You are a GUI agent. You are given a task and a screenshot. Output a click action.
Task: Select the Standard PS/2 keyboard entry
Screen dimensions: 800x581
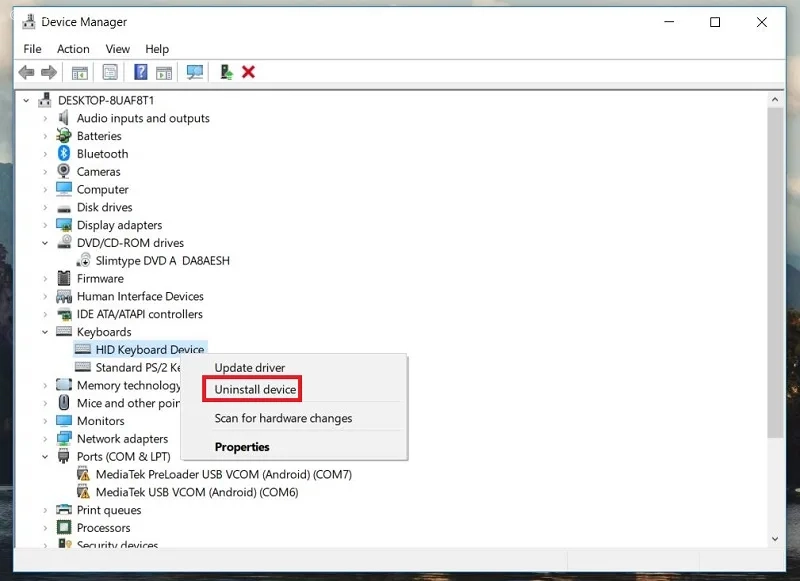pyautogui.click(x=138, y=367)
